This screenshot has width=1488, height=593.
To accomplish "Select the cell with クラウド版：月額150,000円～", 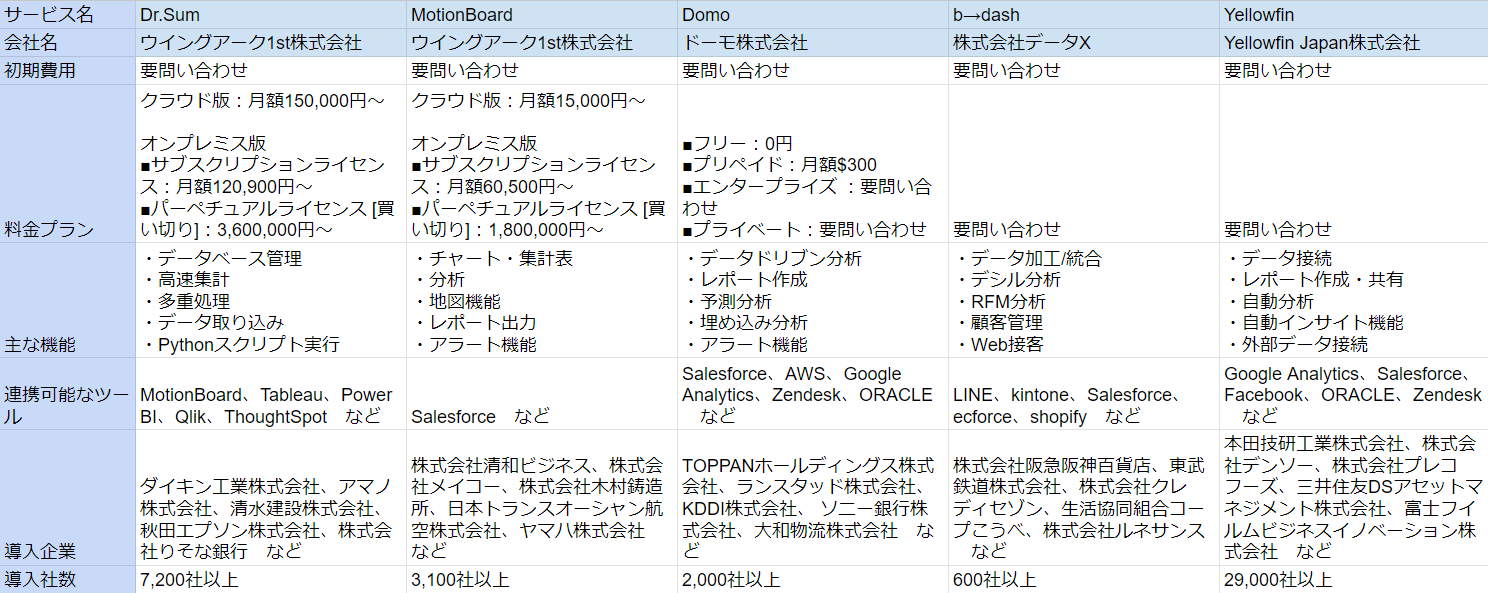I will point(271,164).
